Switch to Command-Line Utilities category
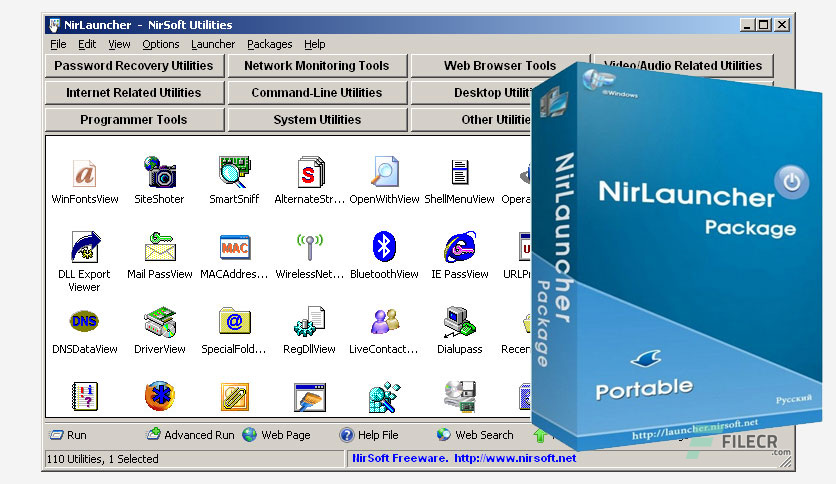Screen dimensions: 836x484 click(317, 93)
